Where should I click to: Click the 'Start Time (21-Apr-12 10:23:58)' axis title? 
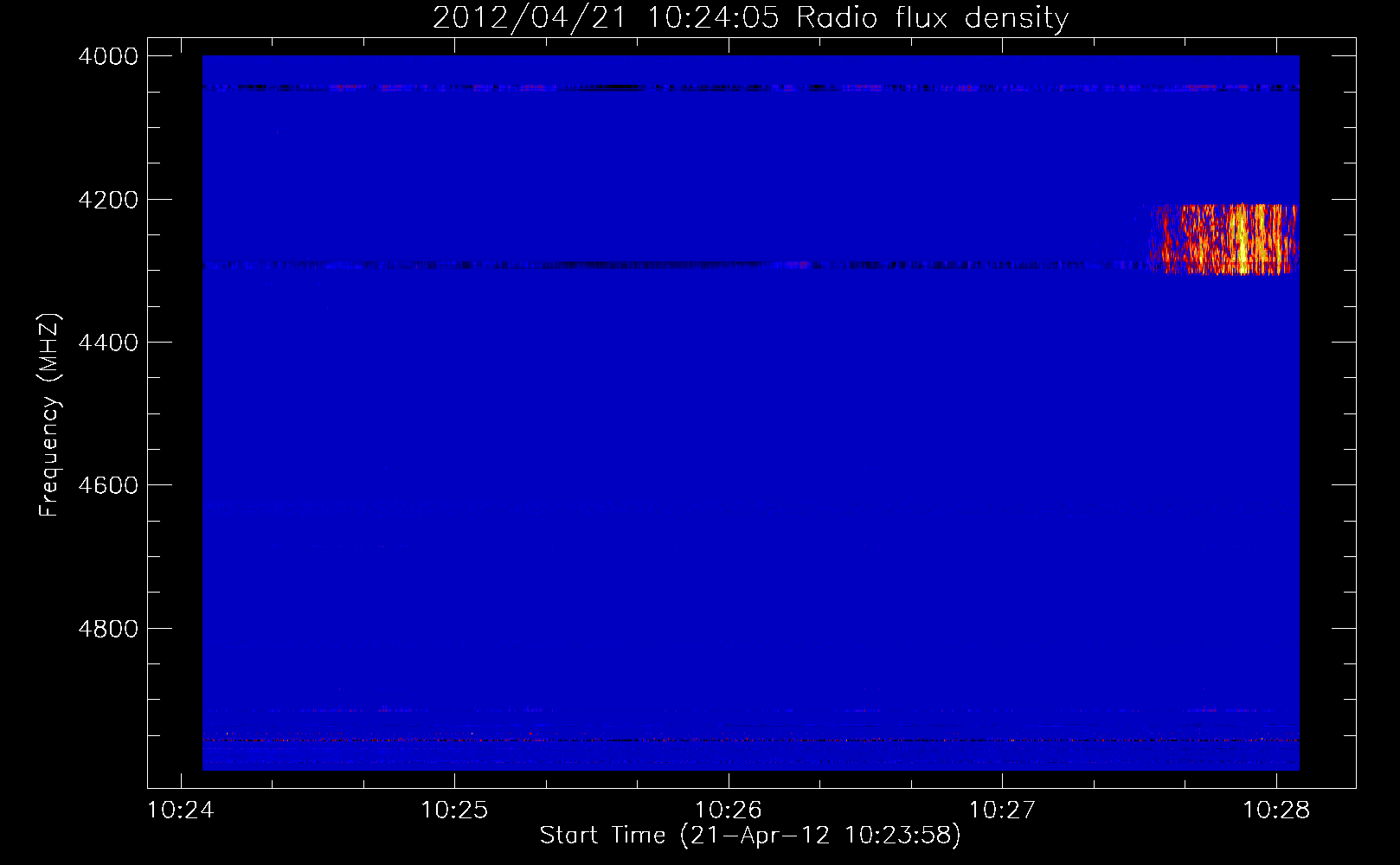tap(750, 836)
